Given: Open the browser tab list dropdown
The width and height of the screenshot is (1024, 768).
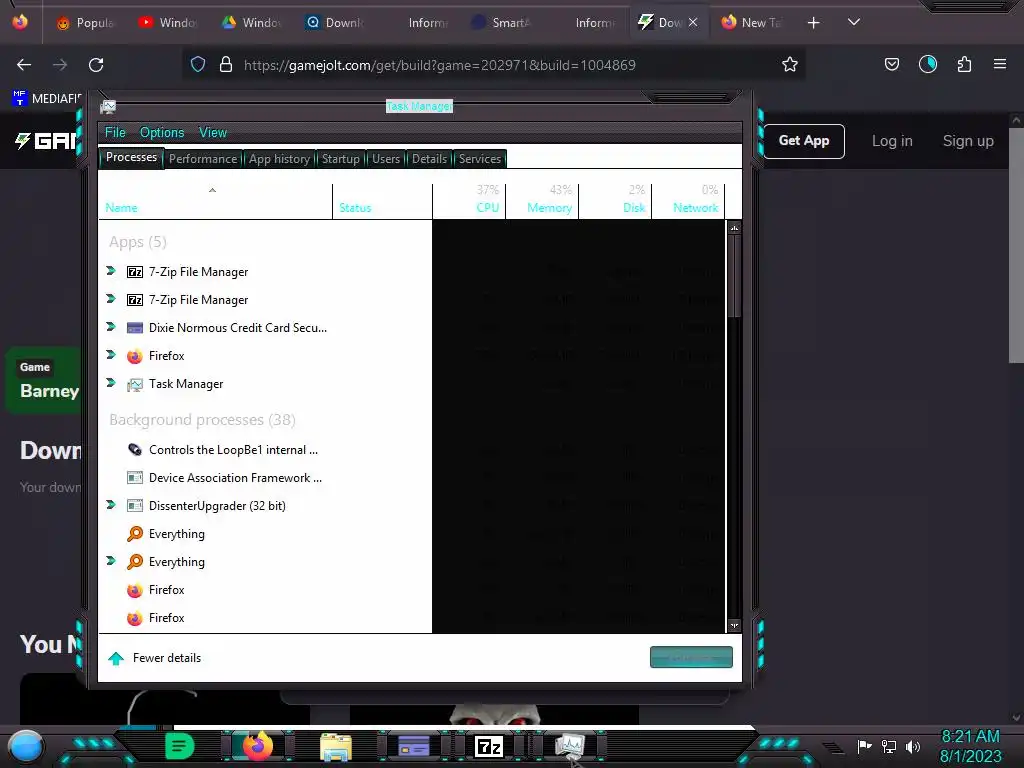Looking at the screenshot, I should click(854, 22).
